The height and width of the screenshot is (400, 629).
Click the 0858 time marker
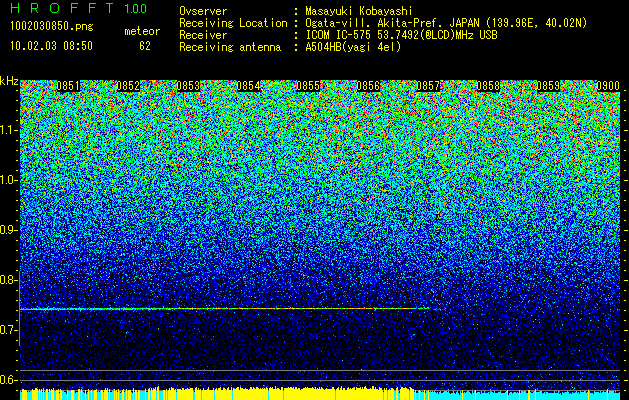488,86
